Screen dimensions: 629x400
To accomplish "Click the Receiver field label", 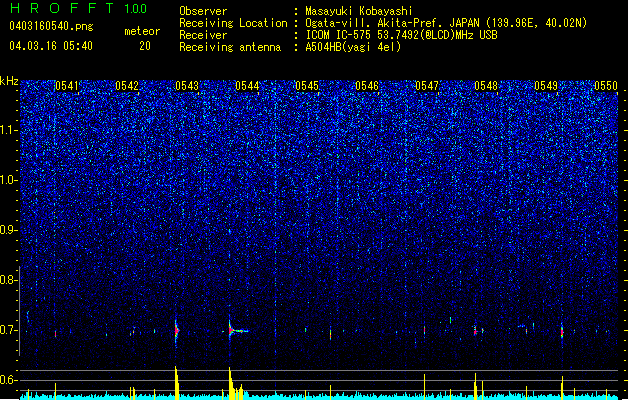I will (x=203, y=35).
